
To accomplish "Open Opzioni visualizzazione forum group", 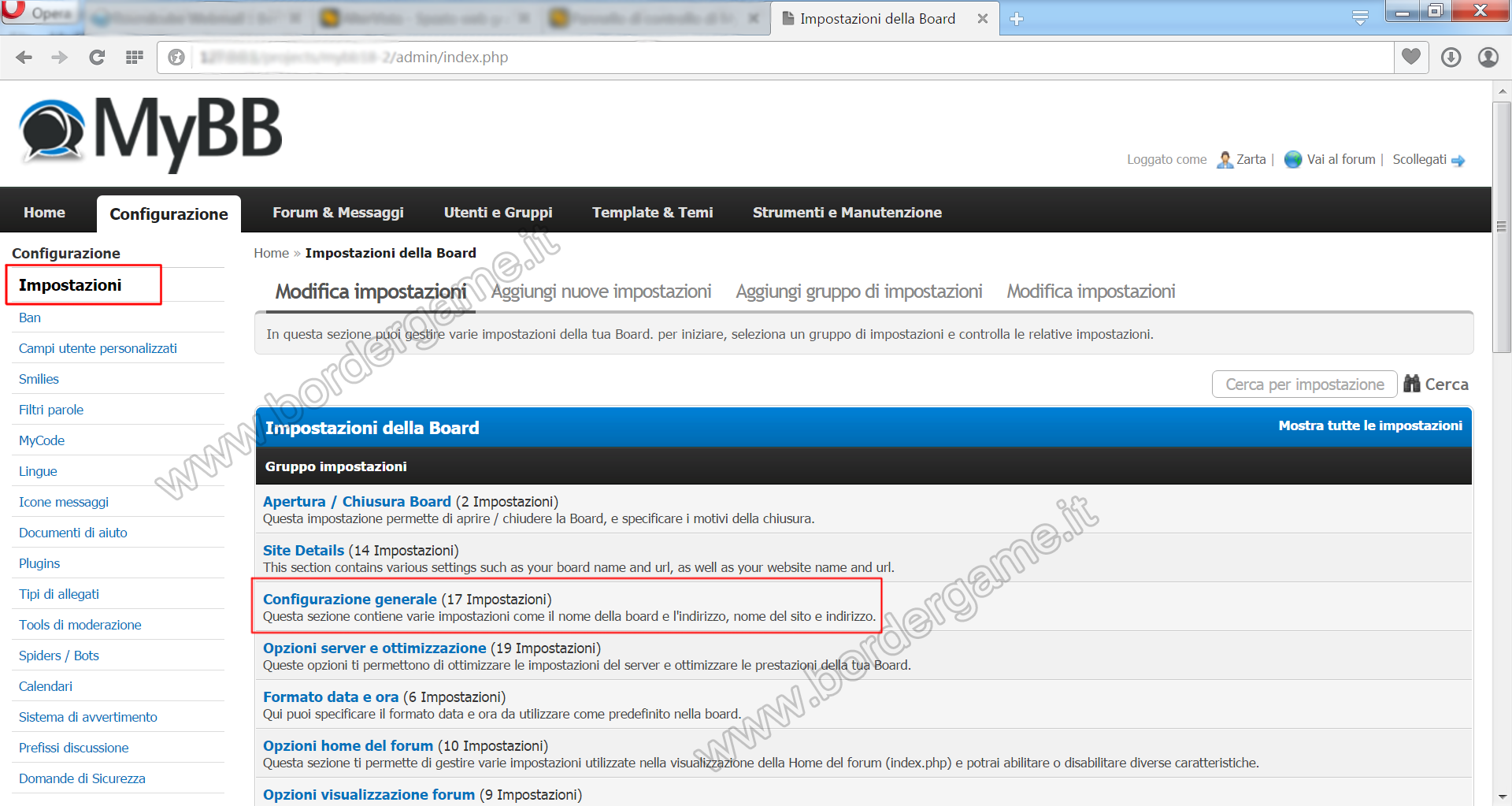I will click(x=369, y=794).
